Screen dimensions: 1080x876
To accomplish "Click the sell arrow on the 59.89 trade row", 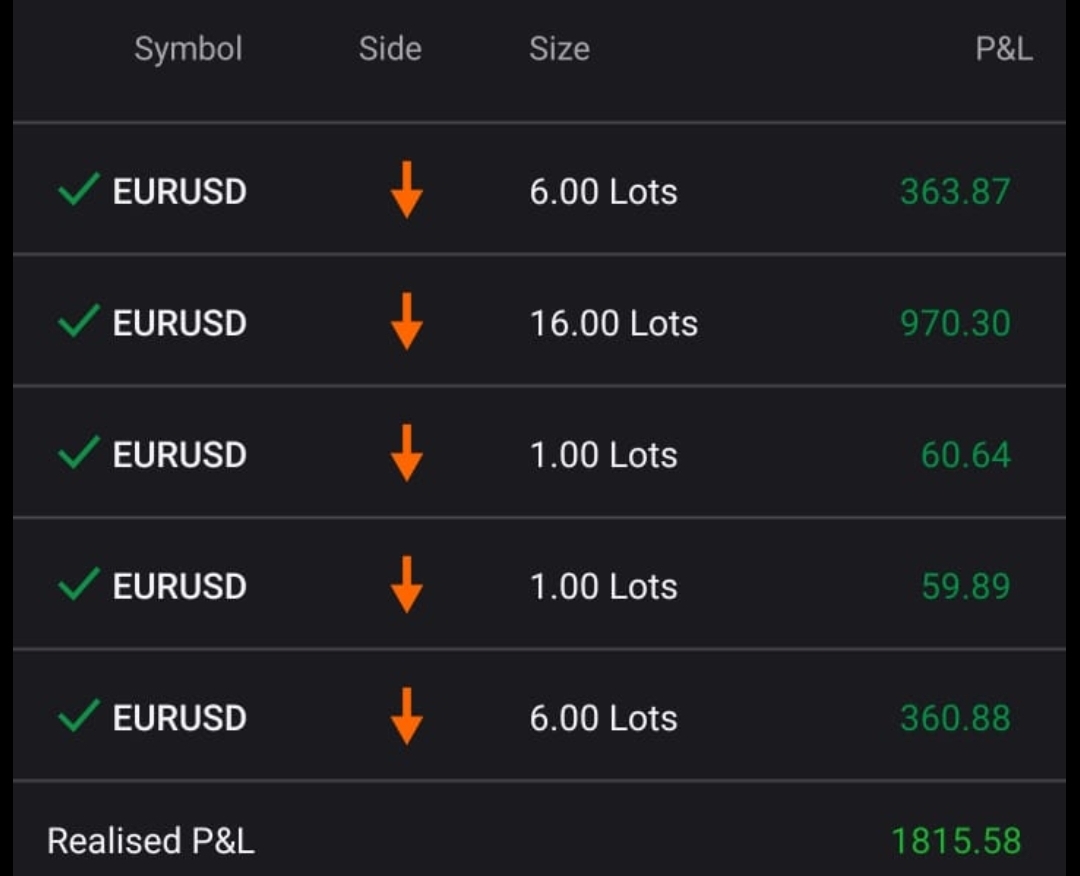I will [x=406, y=585].
